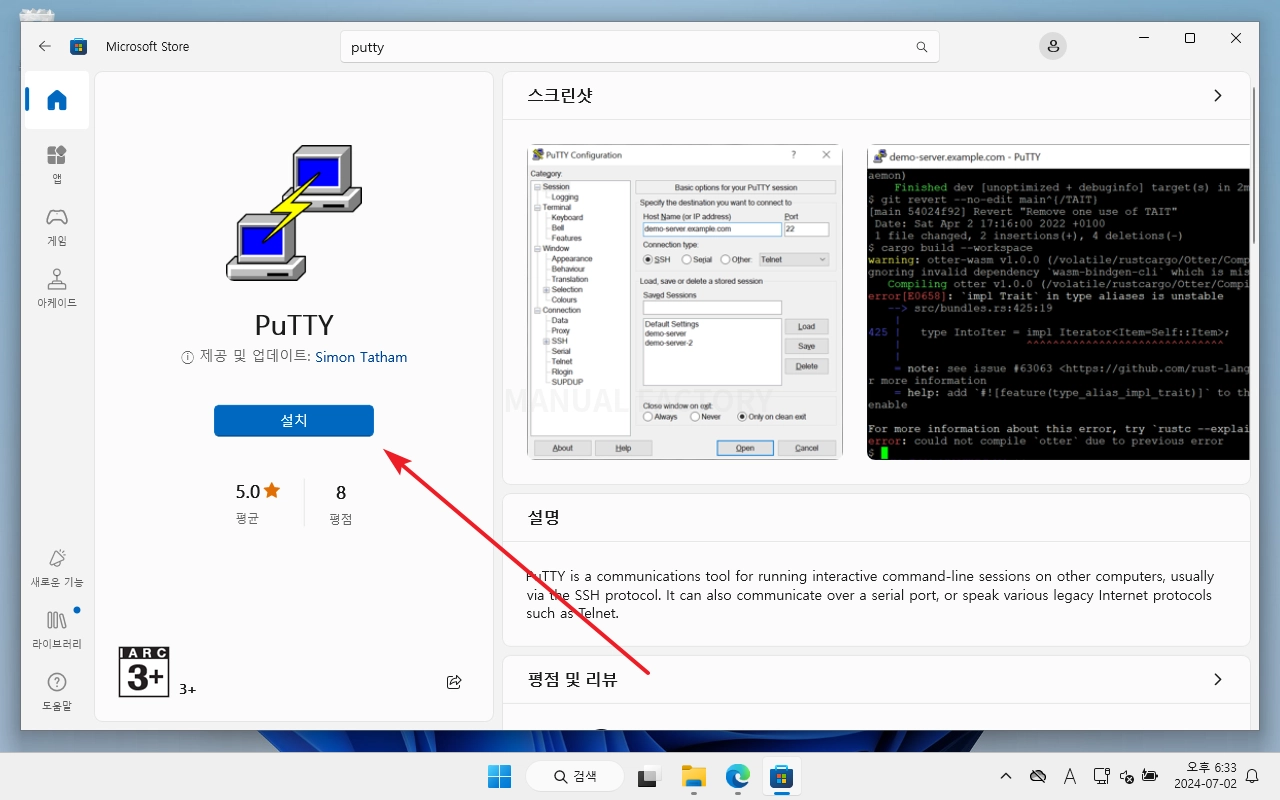This screenshot has width=1280, height=800.
Task: Open the demo-server terminal screenshot thumbnail
Action: pos(1058,302)
